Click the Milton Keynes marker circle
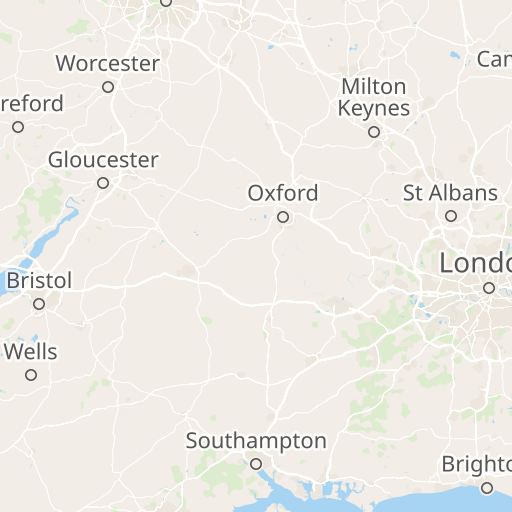 [374, 132]
